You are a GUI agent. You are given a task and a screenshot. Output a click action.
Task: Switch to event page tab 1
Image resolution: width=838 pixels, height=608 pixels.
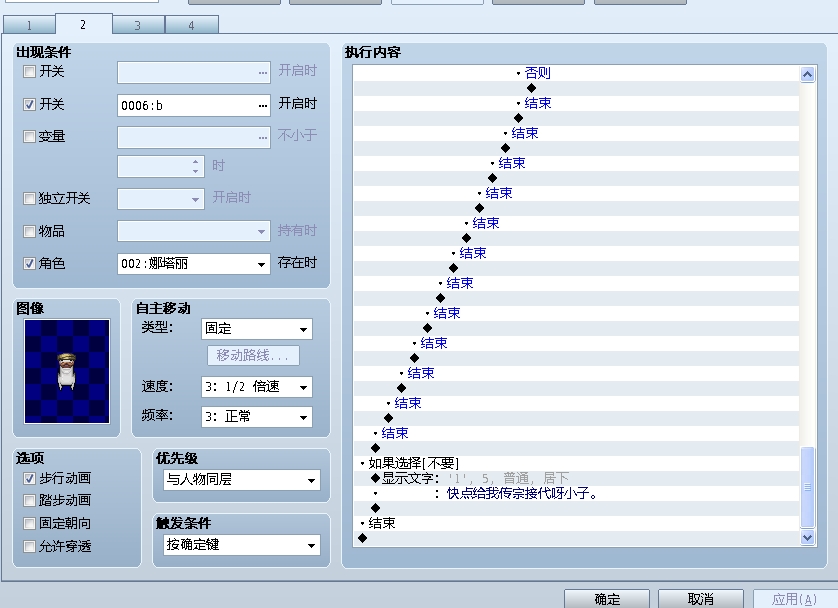[x=29, y=25]
